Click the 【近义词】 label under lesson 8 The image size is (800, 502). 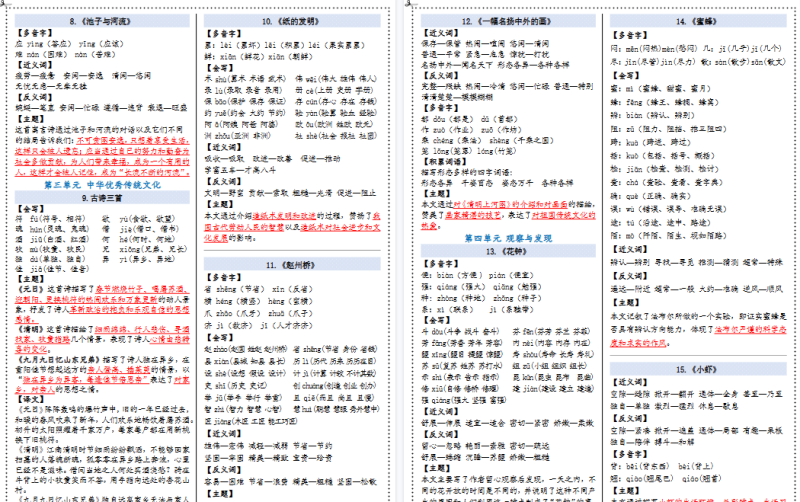coord(34,65)
